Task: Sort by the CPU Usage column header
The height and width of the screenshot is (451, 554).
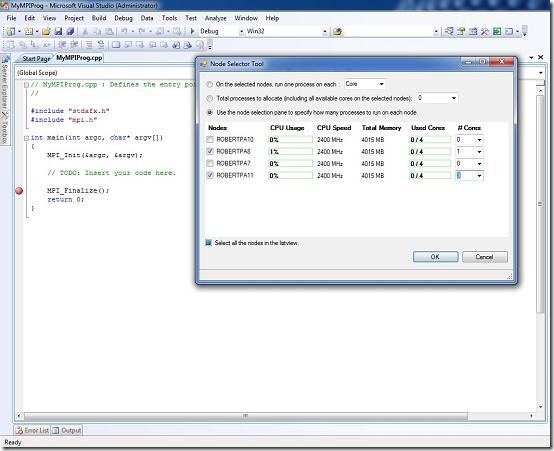Action: coord(287,128)
